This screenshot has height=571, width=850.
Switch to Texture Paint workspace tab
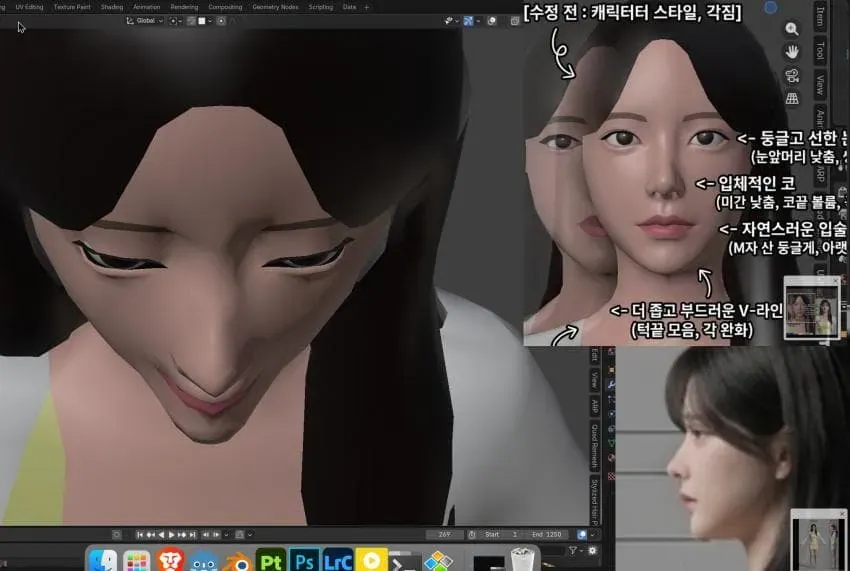pos(72,7)
